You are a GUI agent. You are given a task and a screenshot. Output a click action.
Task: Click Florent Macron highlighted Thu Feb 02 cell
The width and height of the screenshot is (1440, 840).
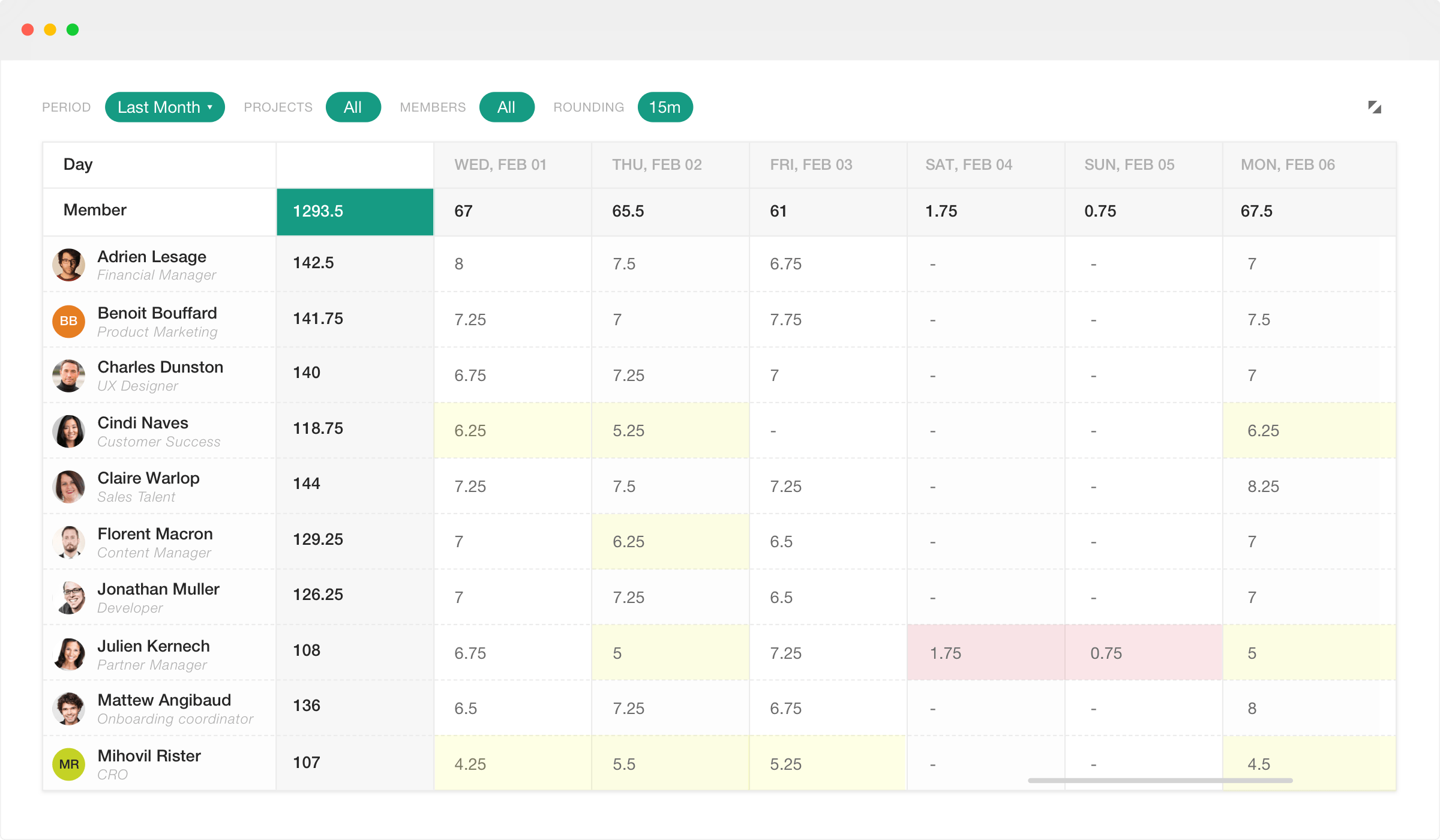point(675,541)
